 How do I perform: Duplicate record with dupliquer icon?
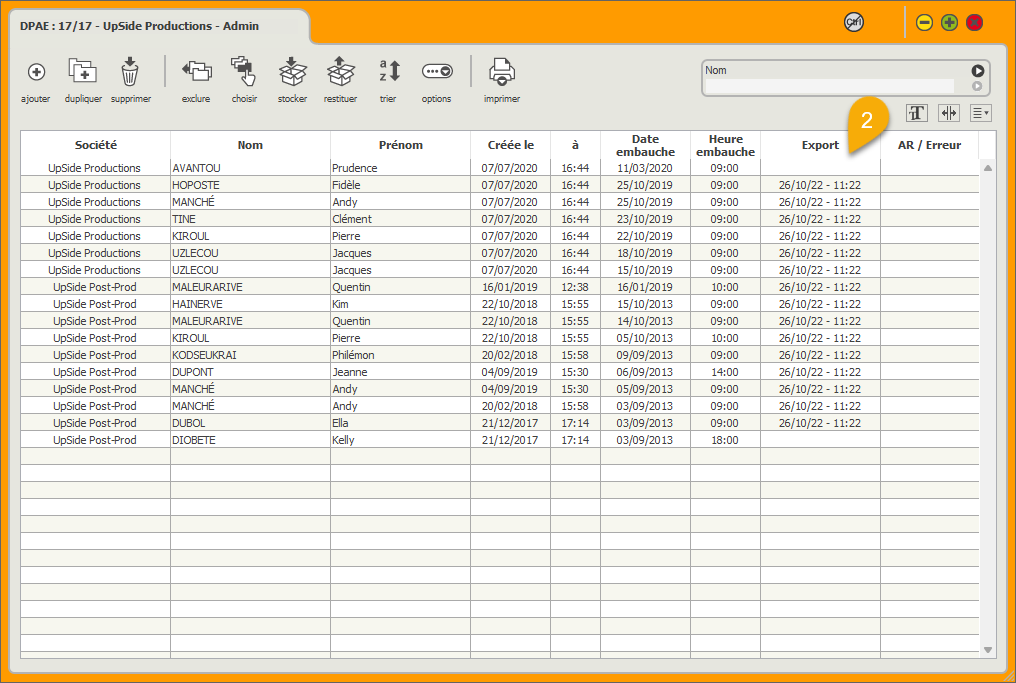point(83,71)
